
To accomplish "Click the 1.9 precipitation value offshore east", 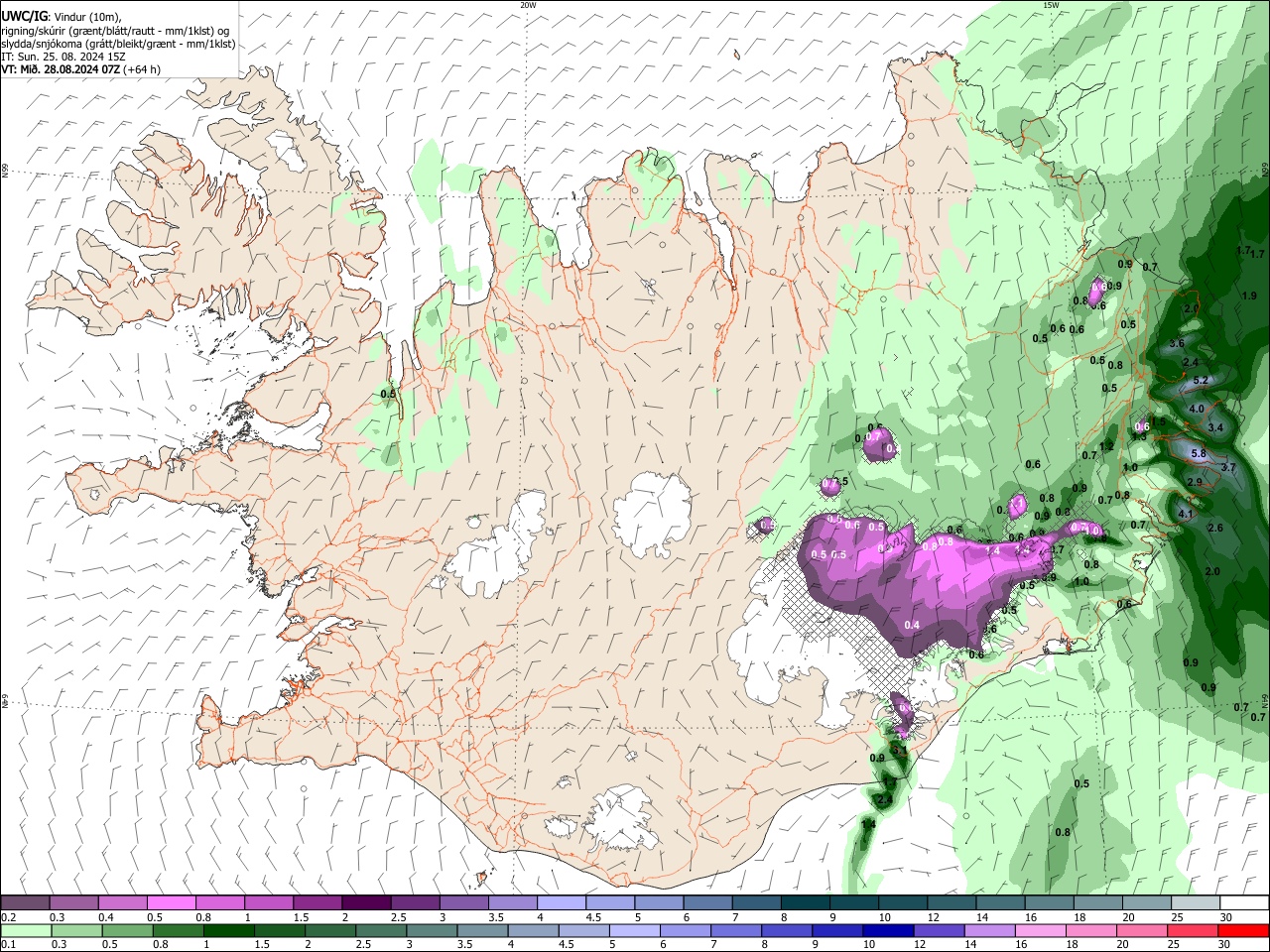I will [1249, 296].
